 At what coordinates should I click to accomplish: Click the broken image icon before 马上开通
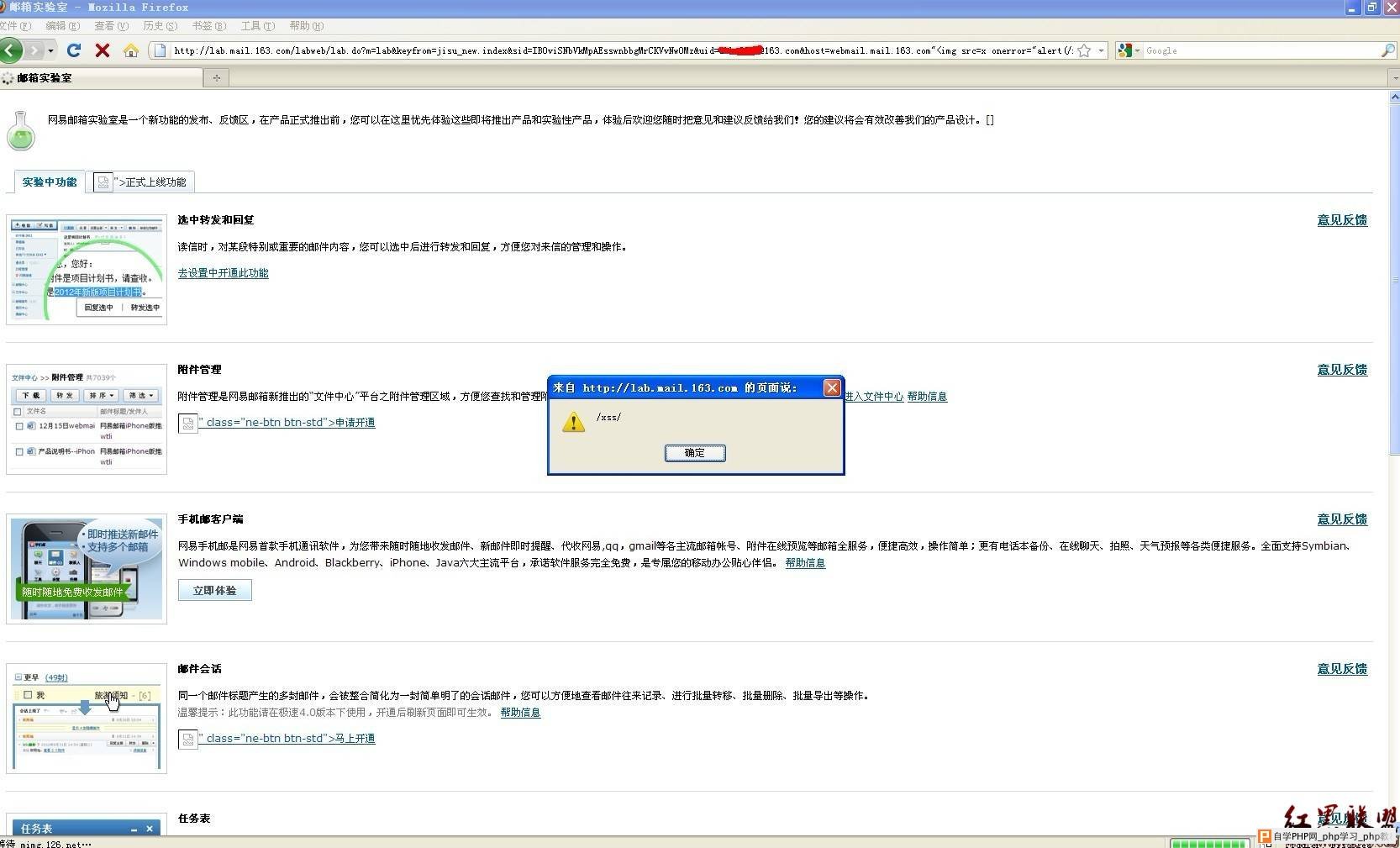coord(188,740)
